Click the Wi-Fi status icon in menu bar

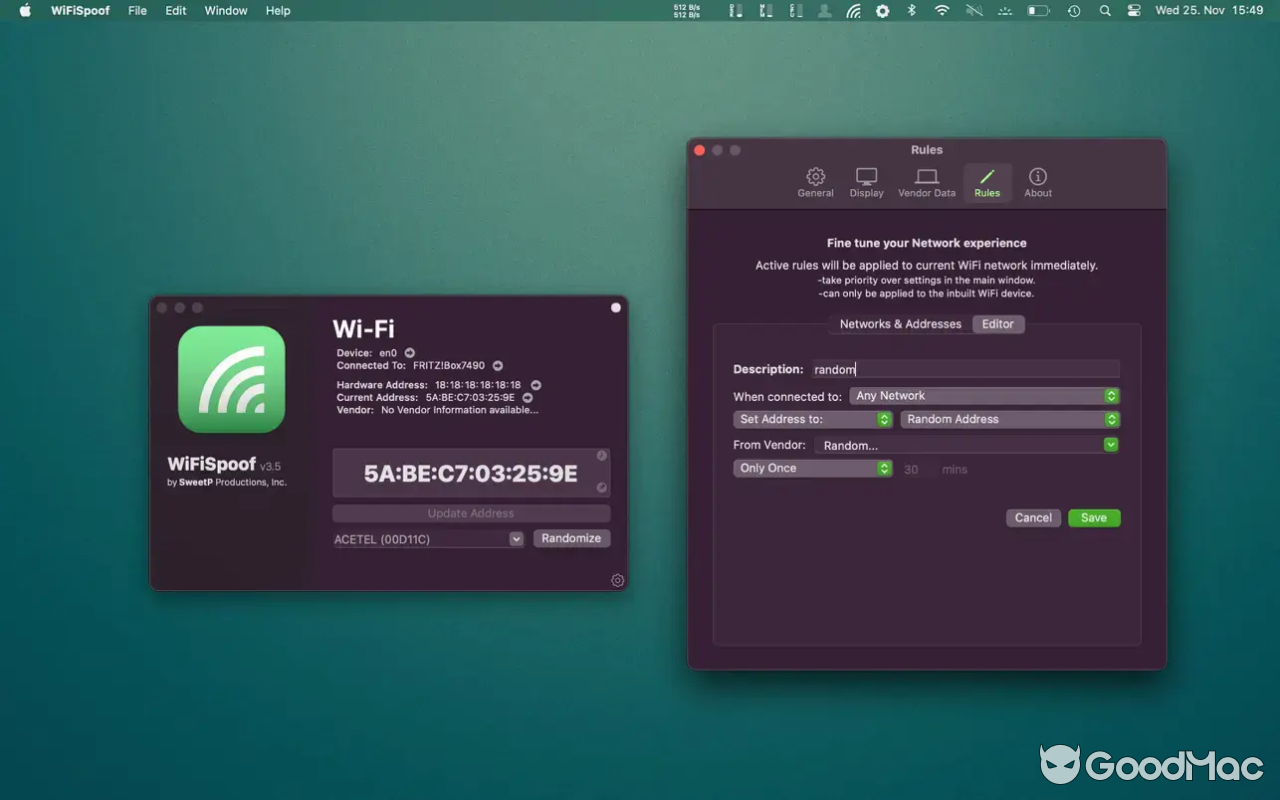click(941, 11)
